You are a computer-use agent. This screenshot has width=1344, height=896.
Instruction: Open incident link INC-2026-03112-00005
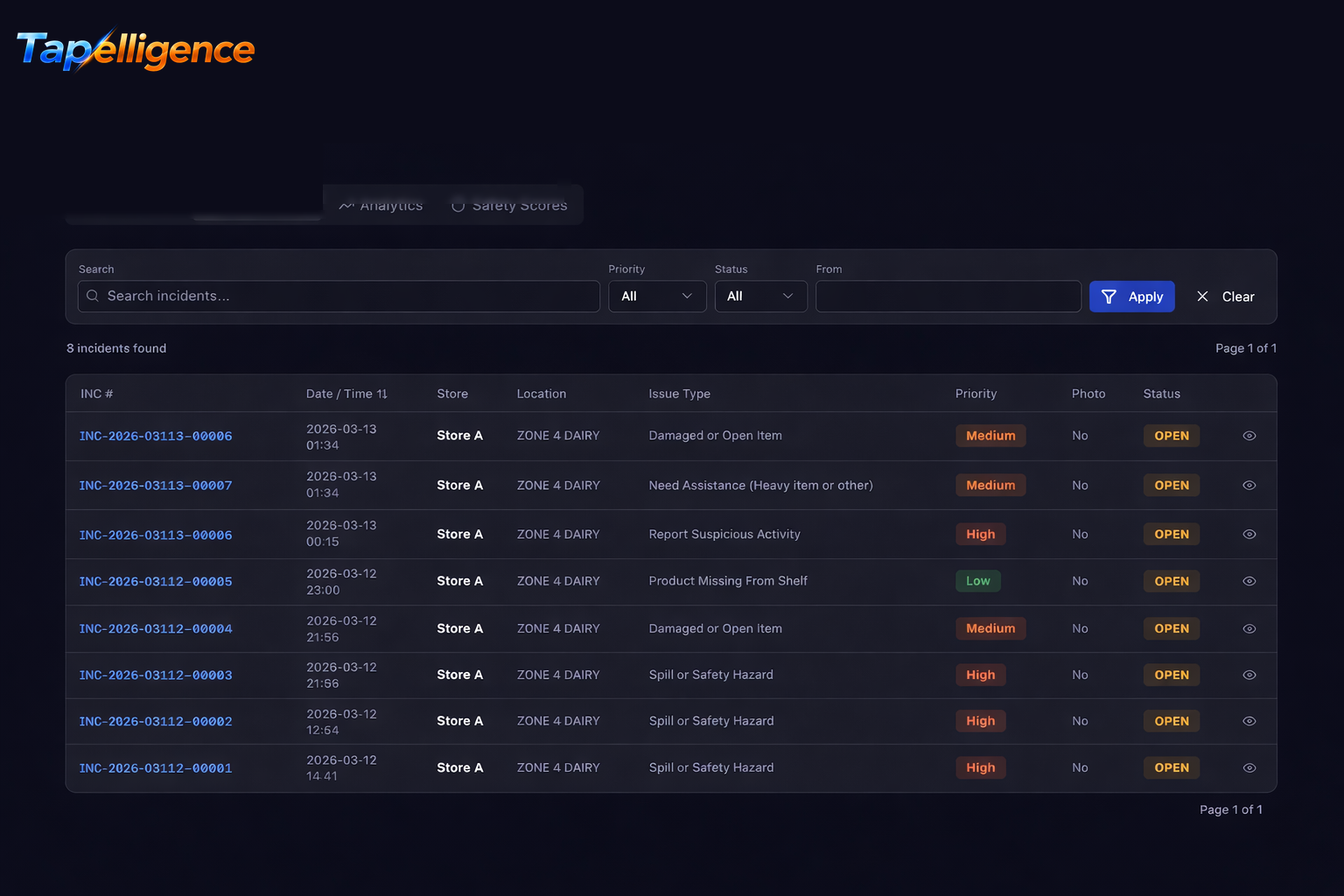coord(156,582)
